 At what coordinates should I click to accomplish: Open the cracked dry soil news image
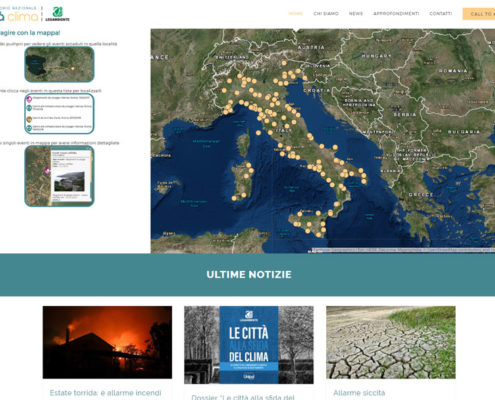tap(391, 342)
